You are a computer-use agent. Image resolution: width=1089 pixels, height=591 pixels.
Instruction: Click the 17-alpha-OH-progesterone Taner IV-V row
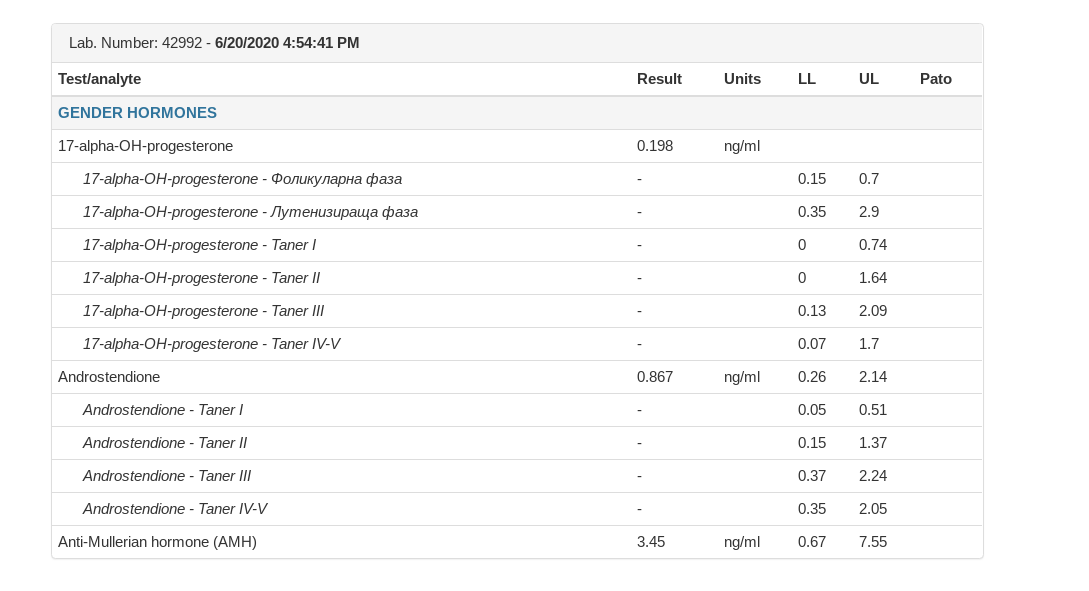(211, 344)
